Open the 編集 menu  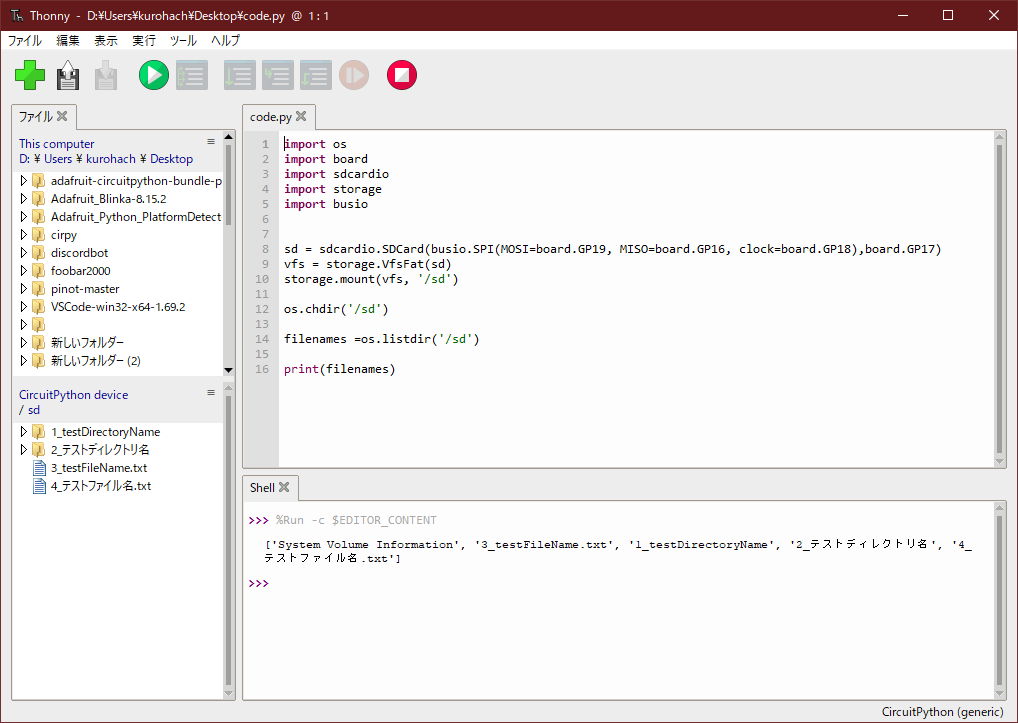click(x=68, y=40)
